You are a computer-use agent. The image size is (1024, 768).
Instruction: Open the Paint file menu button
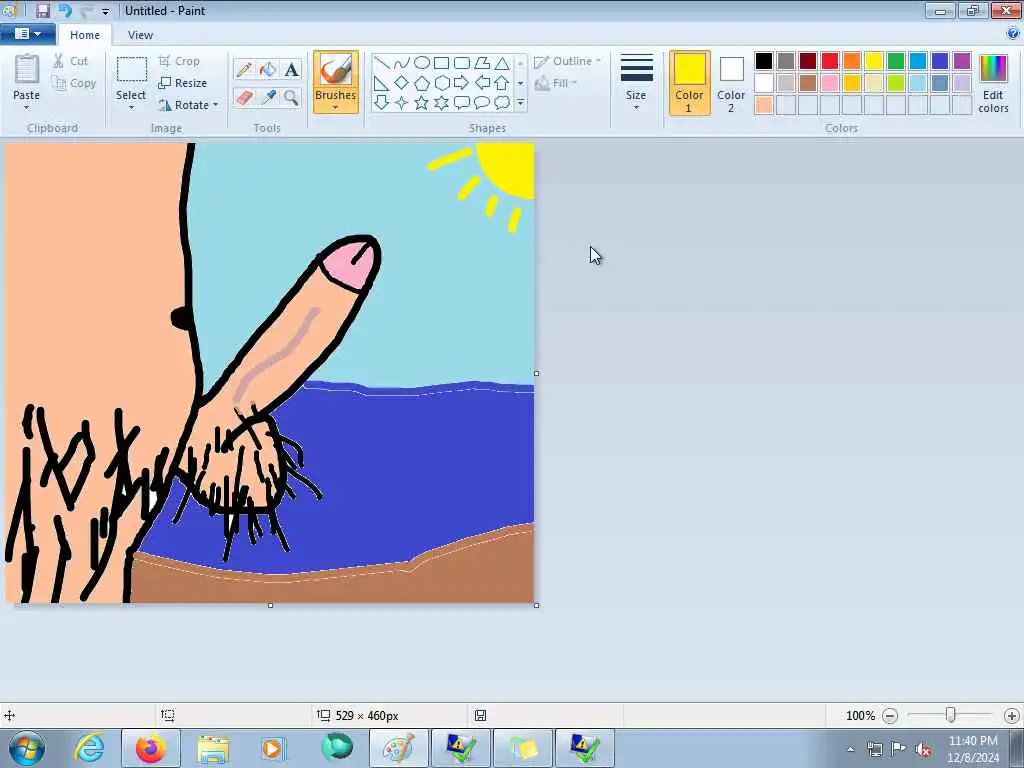[x=27, y=34]
